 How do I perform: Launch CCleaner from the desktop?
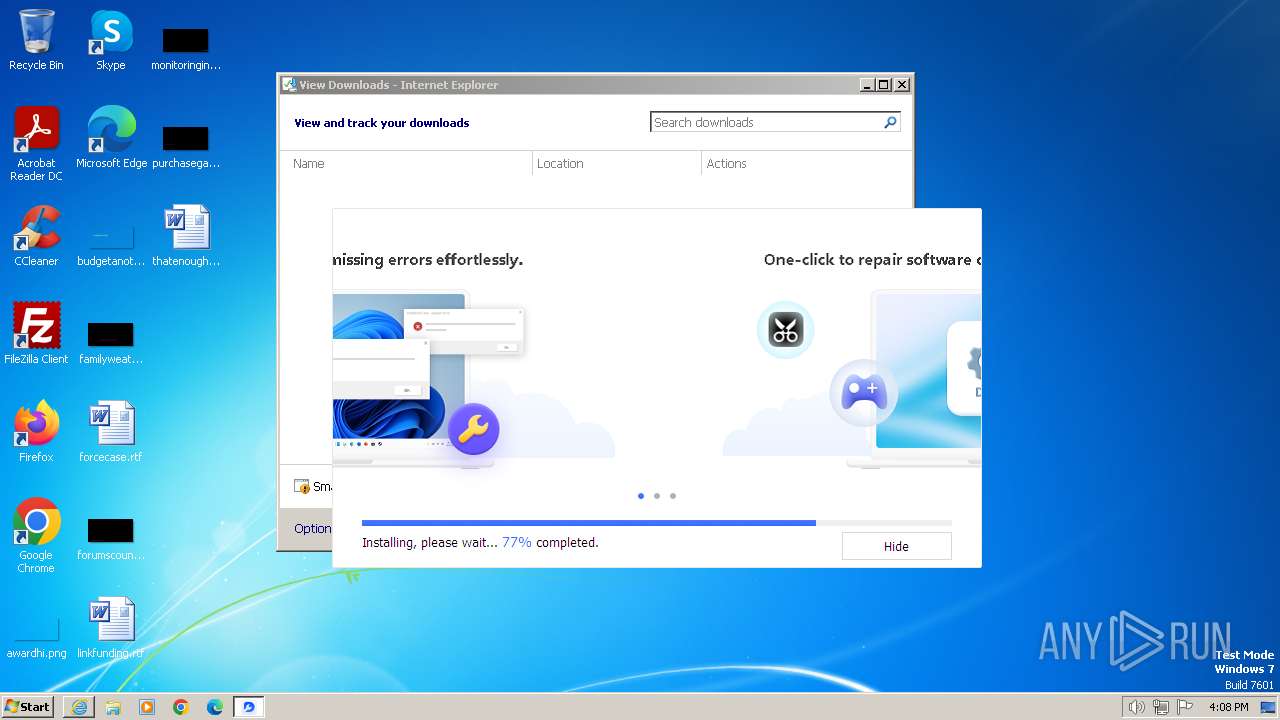pyautogui.click(x=36, y=236)
